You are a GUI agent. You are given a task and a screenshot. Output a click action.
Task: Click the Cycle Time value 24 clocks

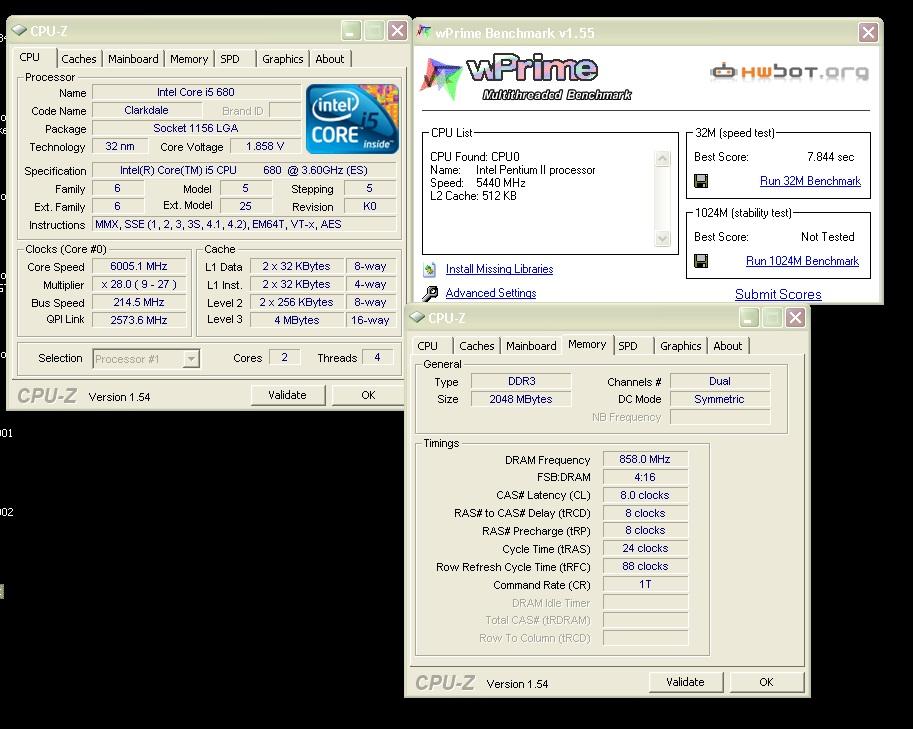click(x=645, y=548)
